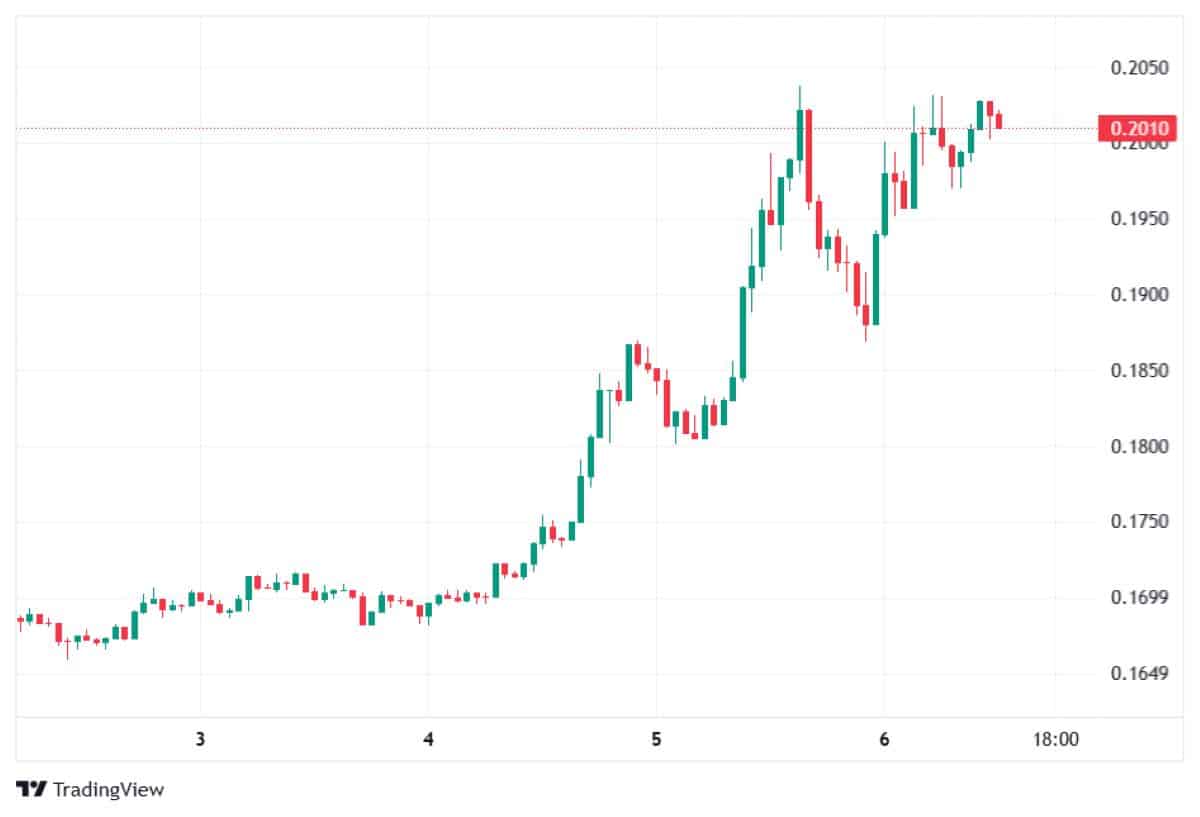Select the 0.1699 price label

1139,598
